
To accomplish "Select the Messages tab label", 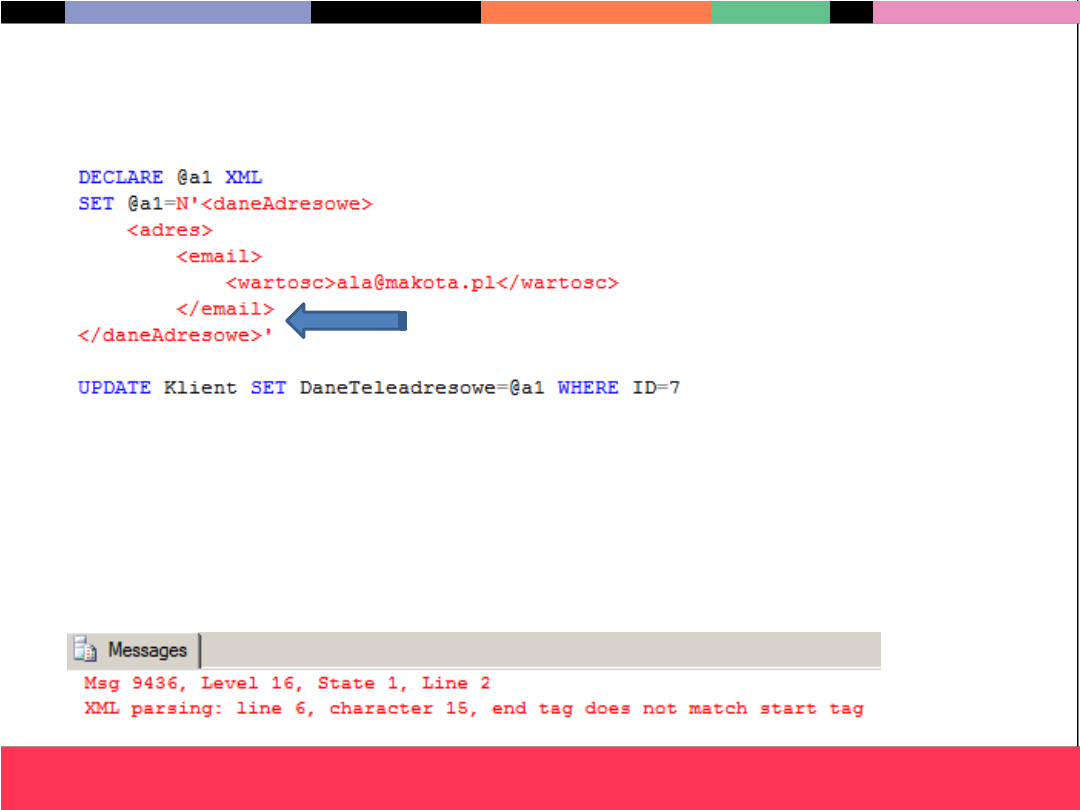I will pos(147,651).
